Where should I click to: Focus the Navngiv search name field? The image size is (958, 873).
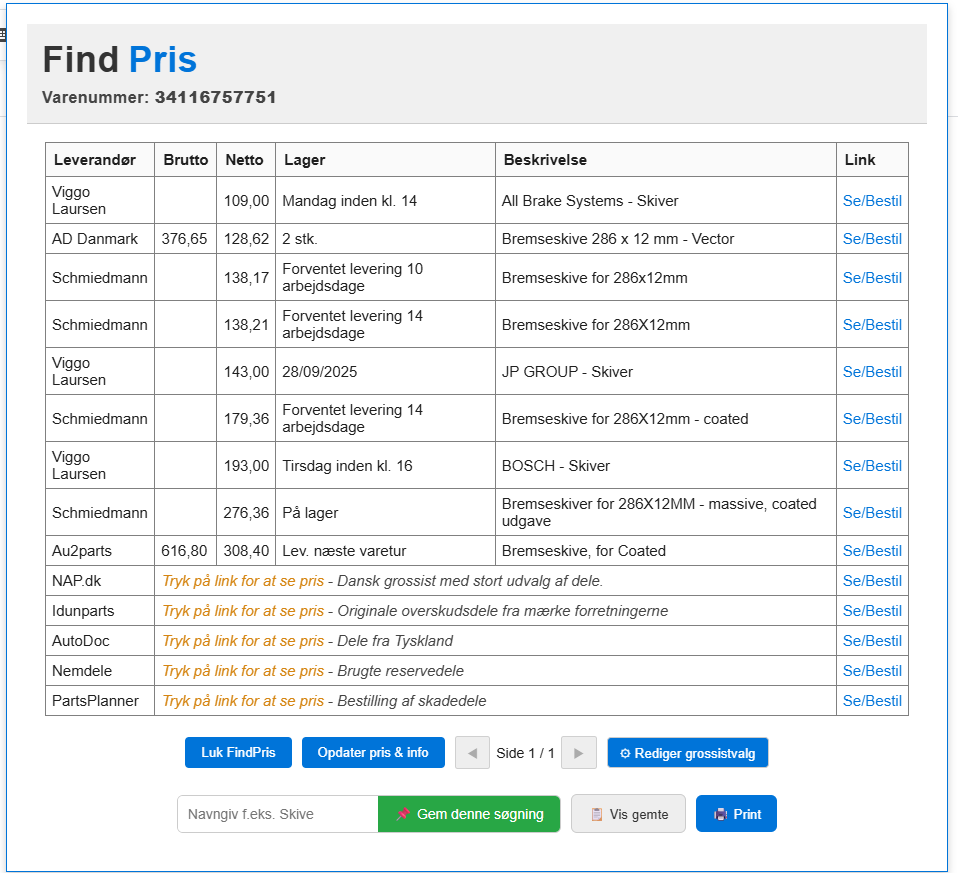click(277, 814)
